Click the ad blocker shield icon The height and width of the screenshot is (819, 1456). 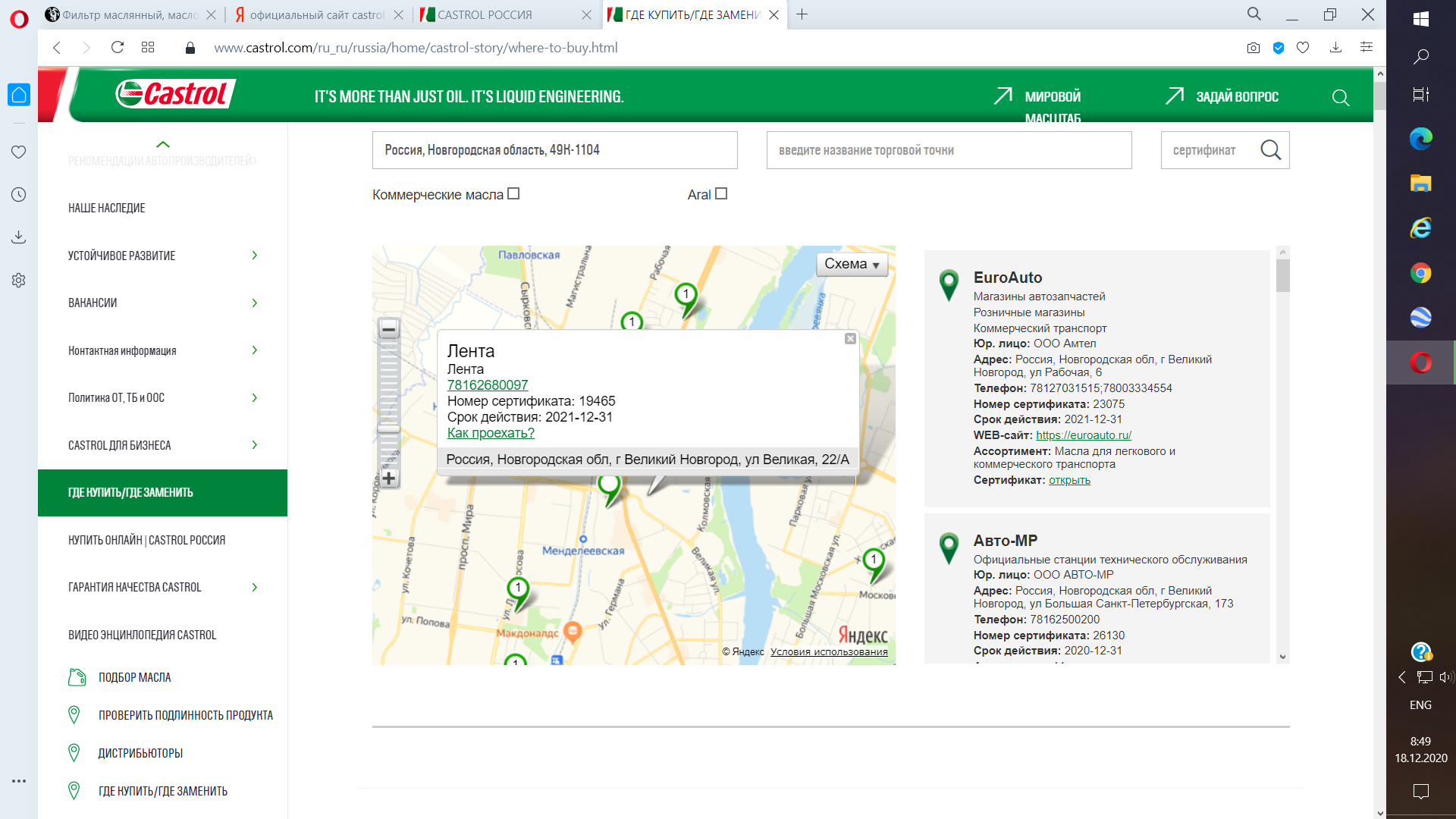[1279, 48]
